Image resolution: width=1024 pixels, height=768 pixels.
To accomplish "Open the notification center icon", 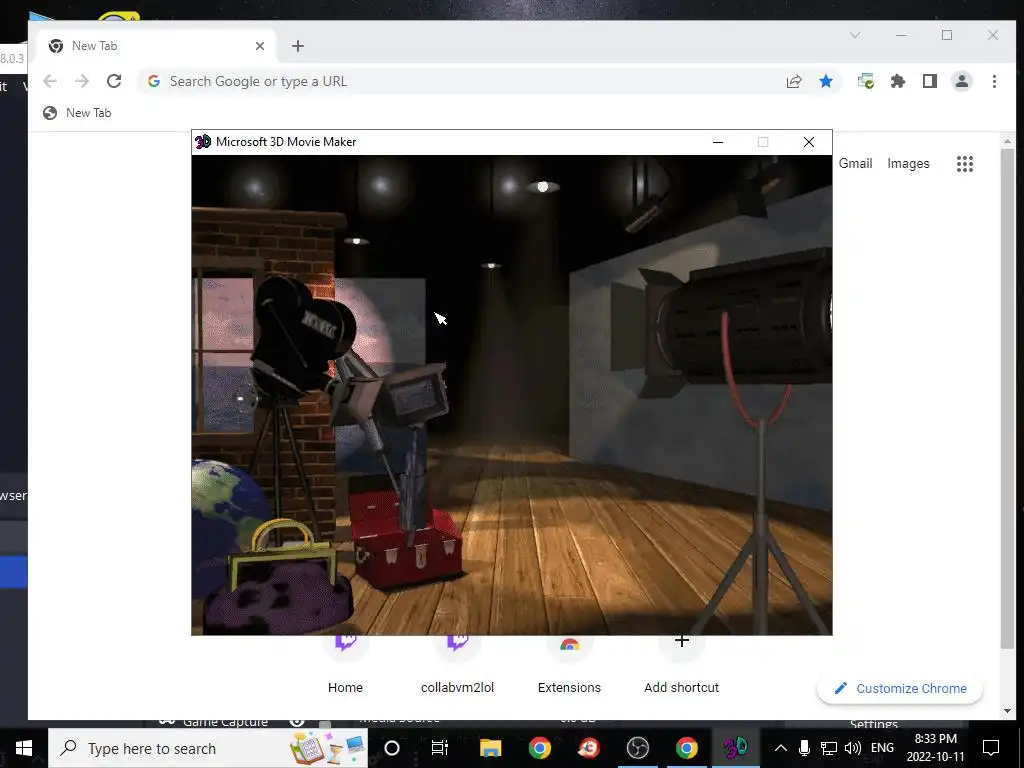I will [x=991, y=748].
